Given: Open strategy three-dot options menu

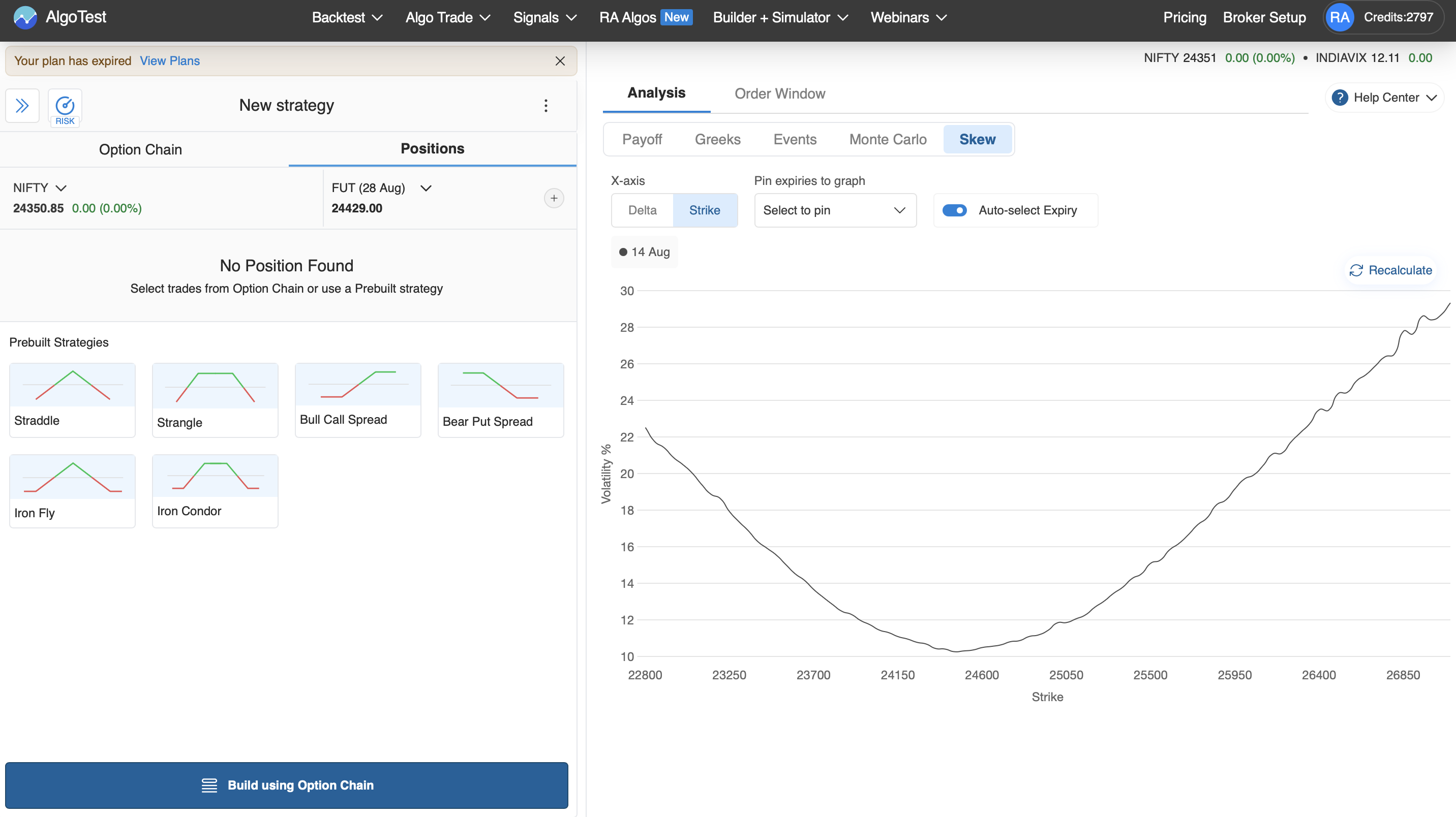Looking at the screenshot, I should 545,106.
